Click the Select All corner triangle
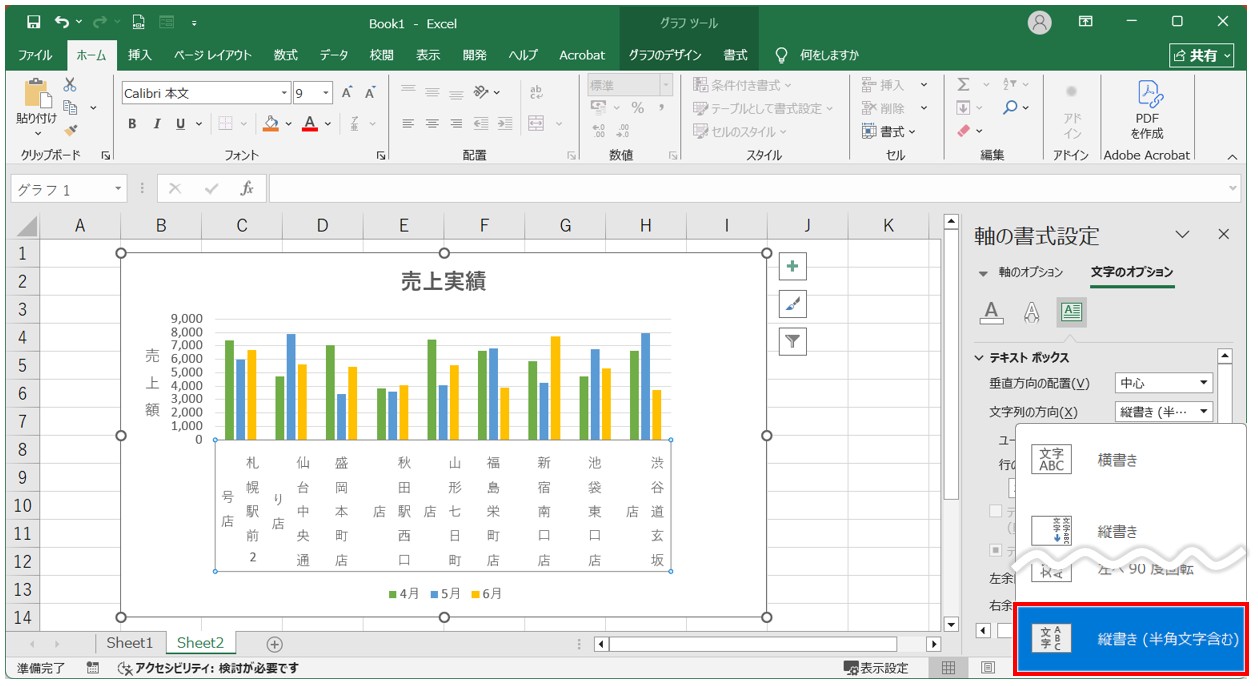 pyautogui.click(x=27, y=226)
